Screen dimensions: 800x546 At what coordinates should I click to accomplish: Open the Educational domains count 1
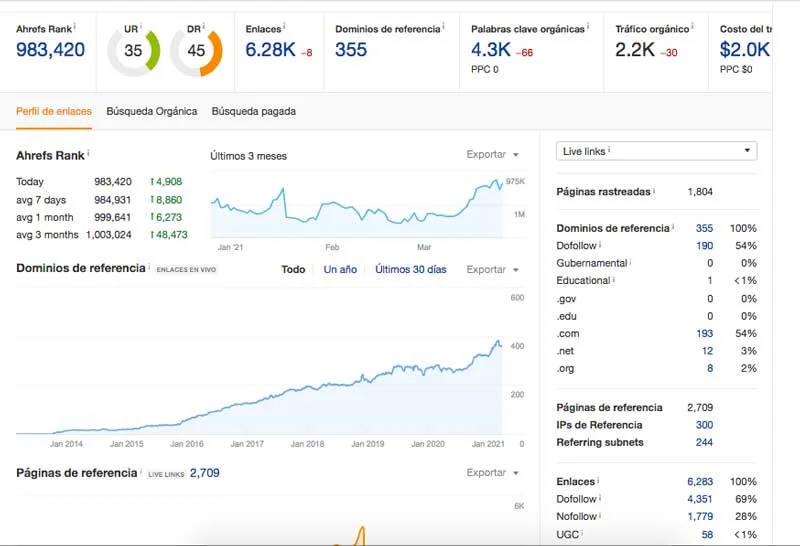pyautogui.click(x=710, y=280)
